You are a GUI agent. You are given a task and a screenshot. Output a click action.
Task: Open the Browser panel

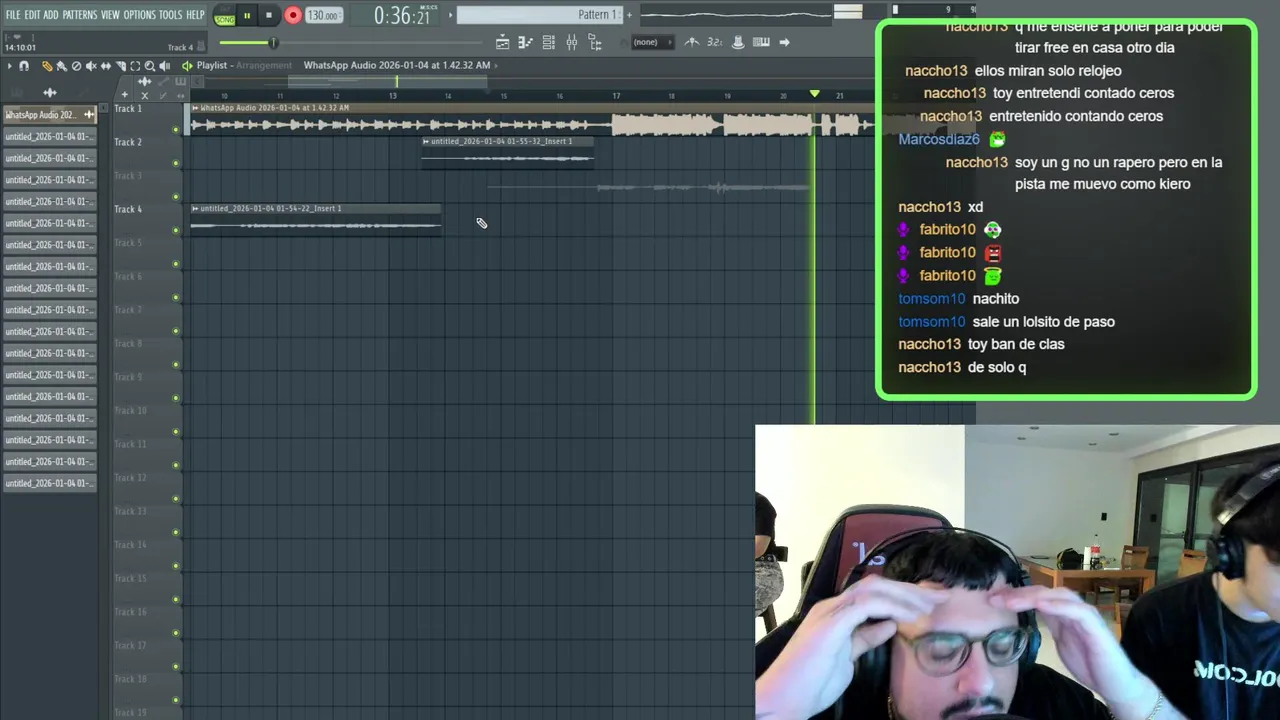point(595,42)
